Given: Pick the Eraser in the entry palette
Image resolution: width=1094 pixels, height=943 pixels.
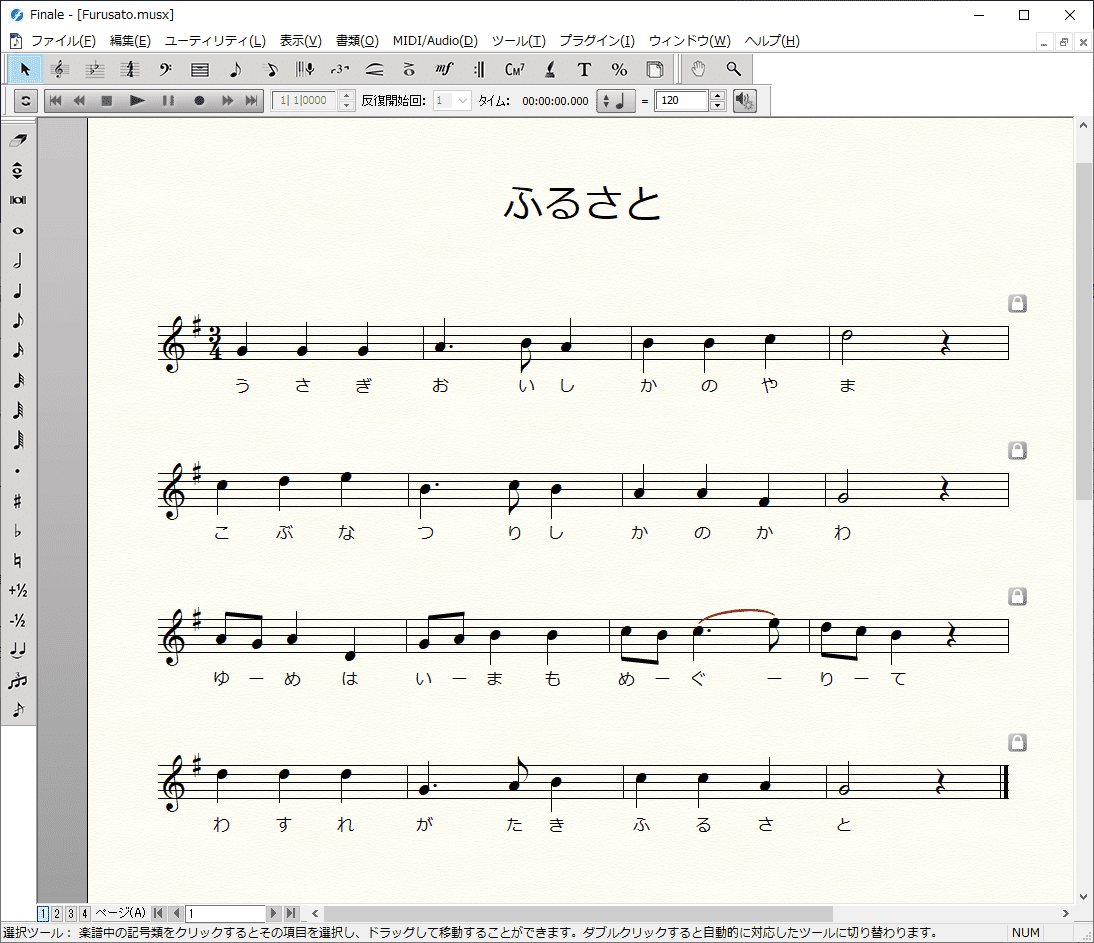Looking at the screenshot, I should 18,141.
